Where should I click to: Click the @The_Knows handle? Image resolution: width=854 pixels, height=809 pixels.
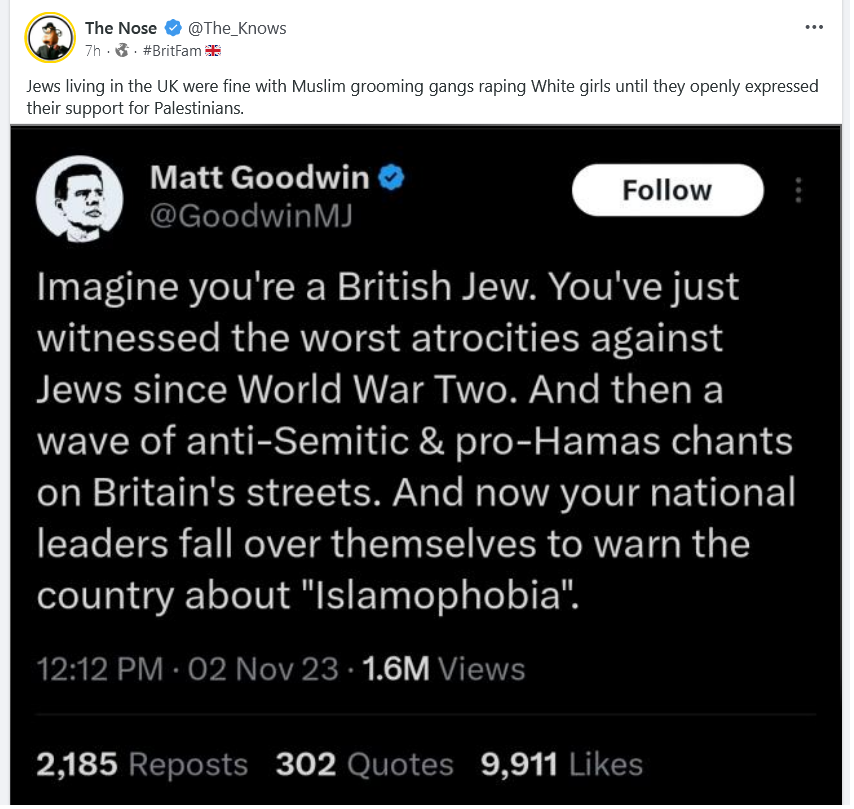pyautogui.click(x=237, y=28)
